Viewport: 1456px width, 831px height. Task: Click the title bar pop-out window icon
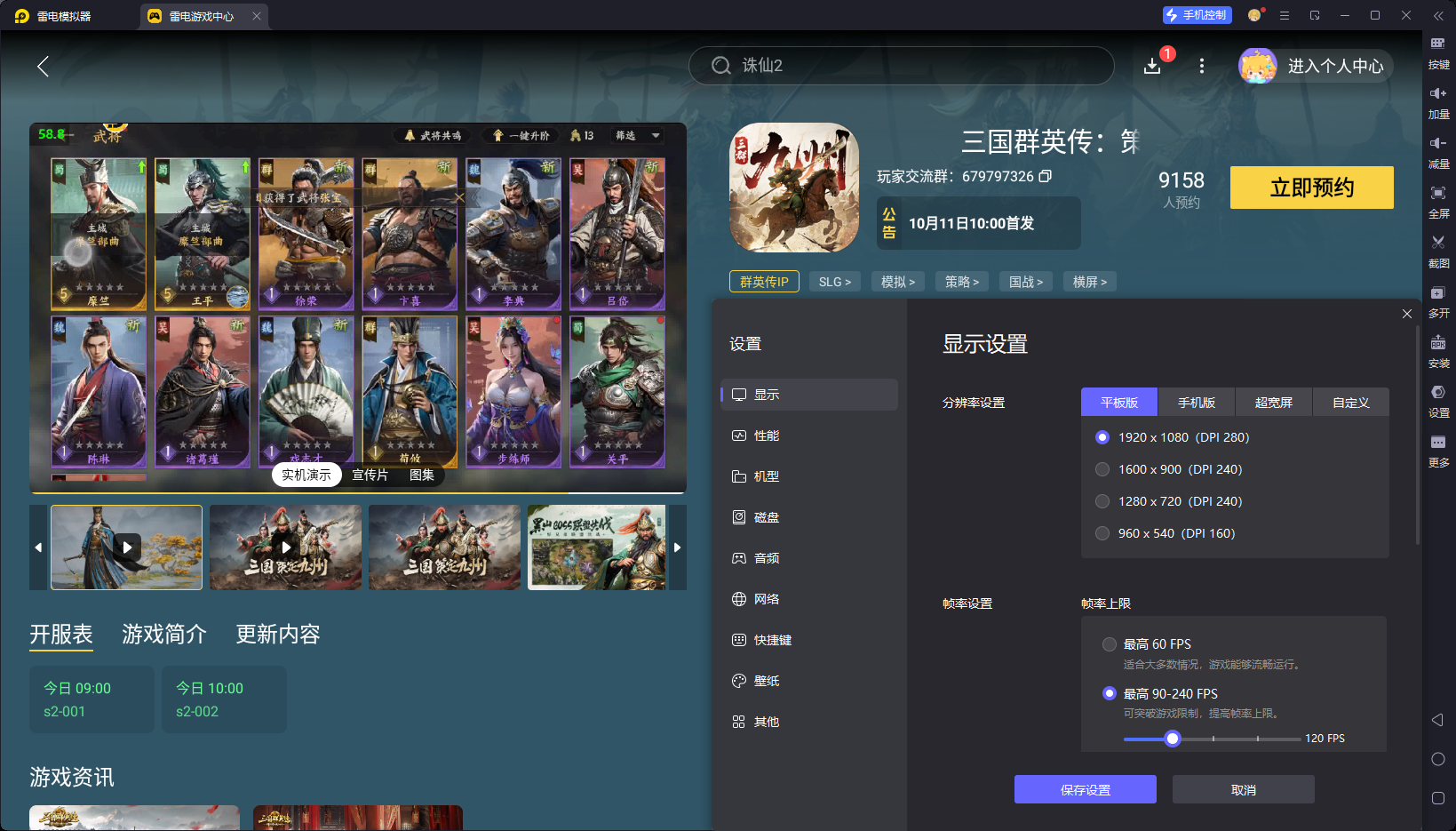[x=1315, y=15]
